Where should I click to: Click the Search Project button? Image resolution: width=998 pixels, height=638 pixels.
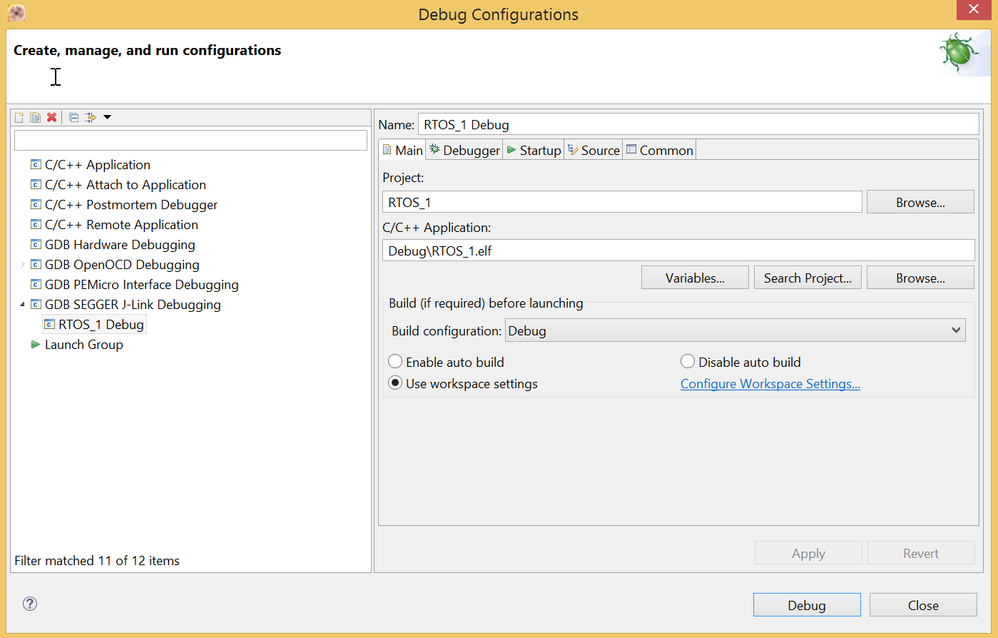(x=807, y=278)
